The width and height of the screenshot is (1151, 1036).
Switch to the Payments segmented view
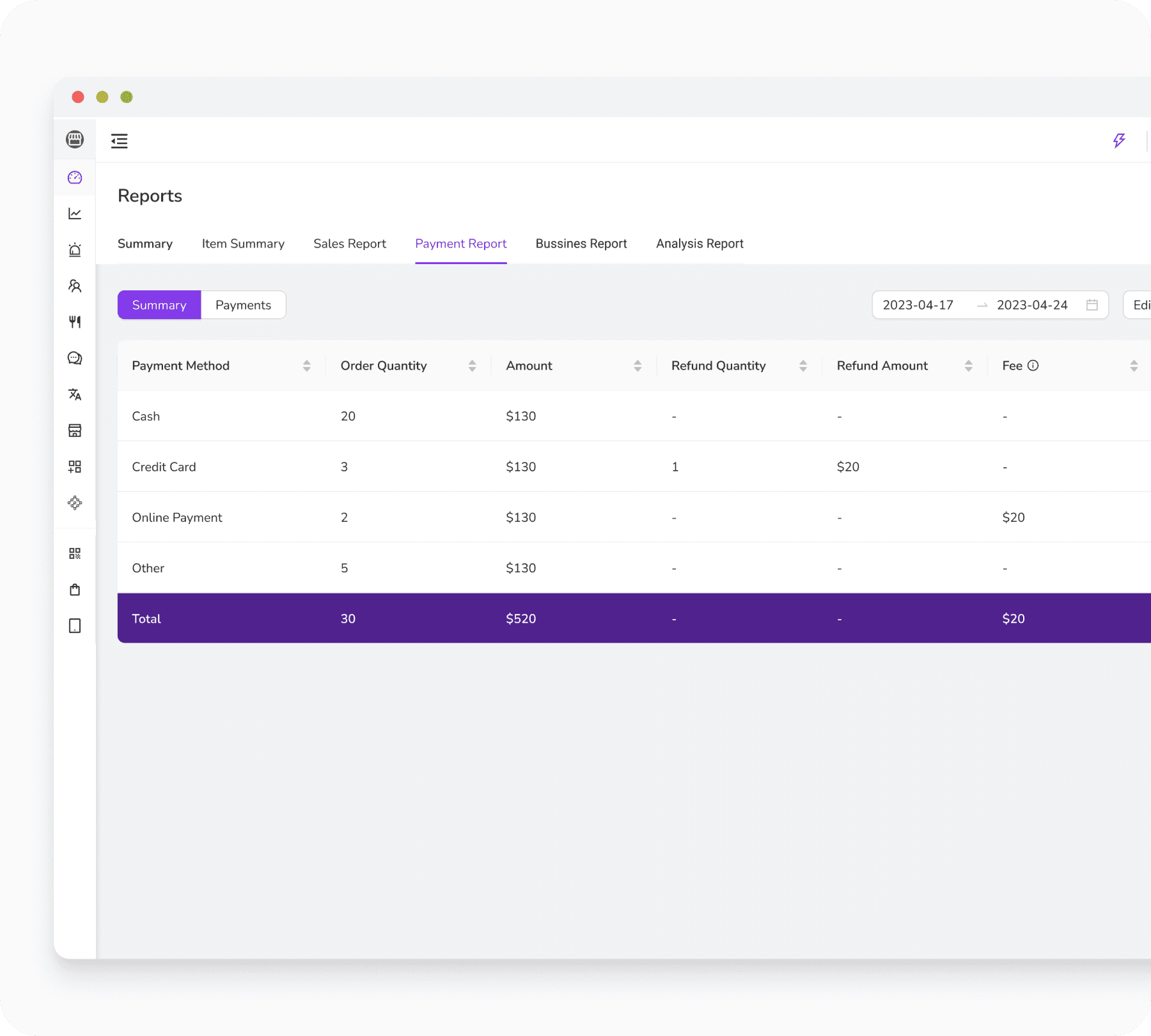click(x=243, y=305)
